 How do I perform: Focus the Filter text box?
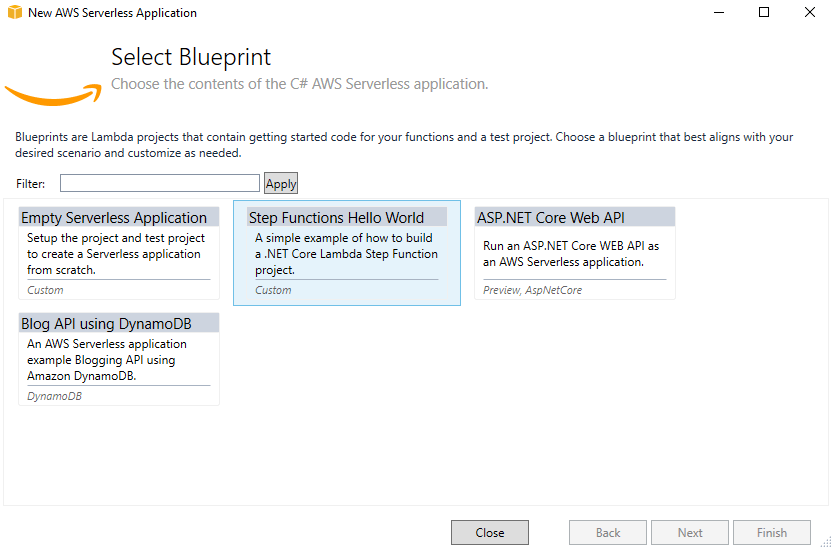coord(160,183)
